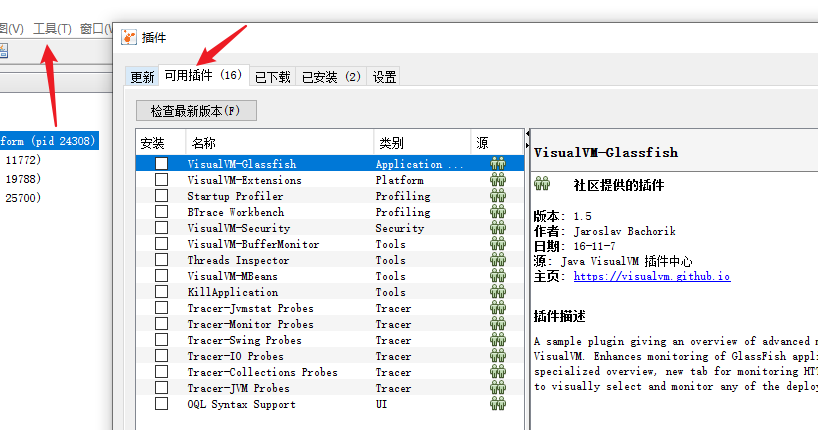Open the https://visualvm.github.io homepage link

[x=652, y=276]
